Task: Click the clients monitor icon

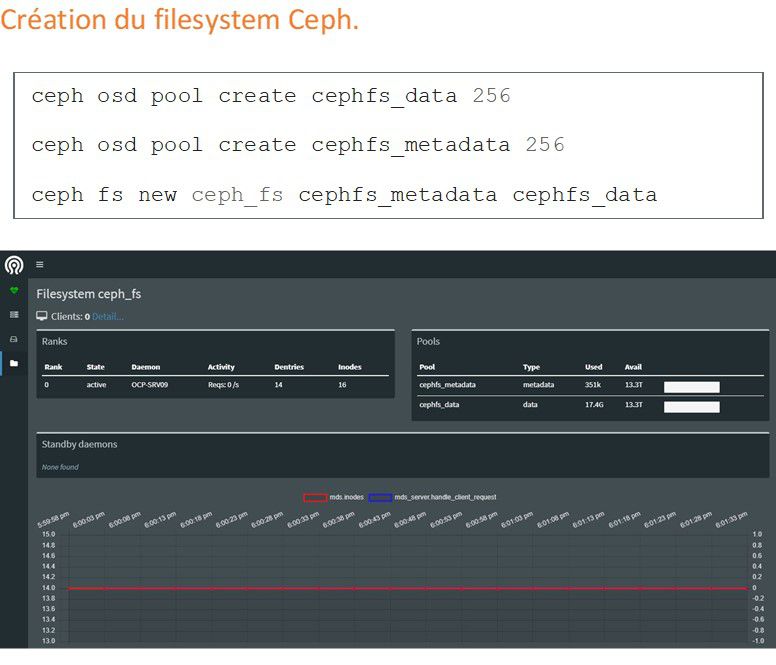Action: click(42, 316)
